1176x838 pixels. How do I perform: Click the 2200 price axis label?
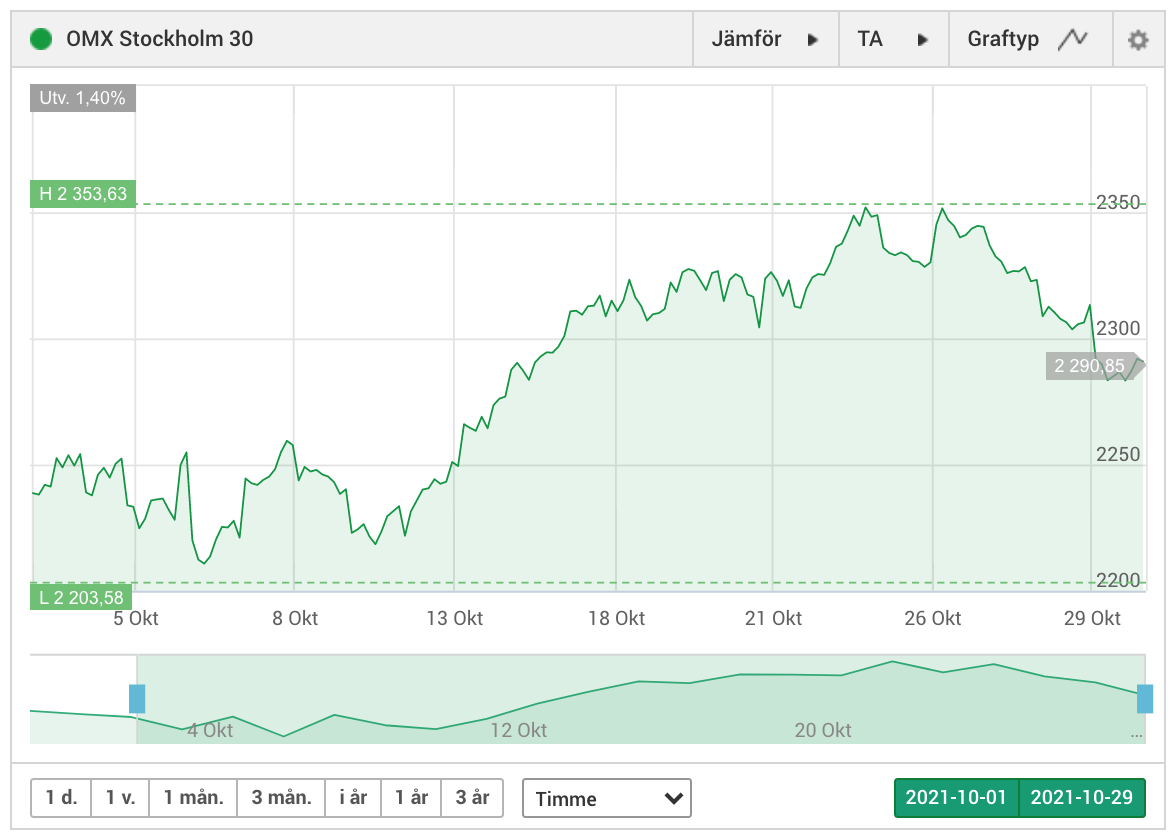pyautogui.click(x=1118, y=581)
